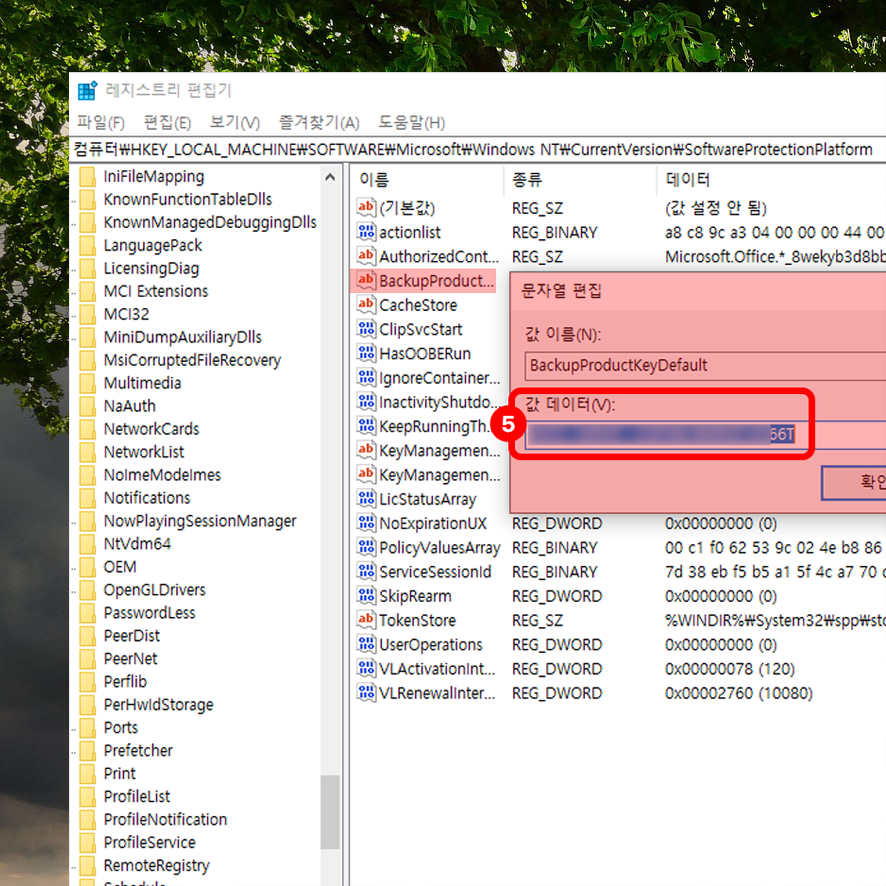This screenshot has height=886, width=886.
Task: Click the binary icon of actionlist
Action: point(366,232)
